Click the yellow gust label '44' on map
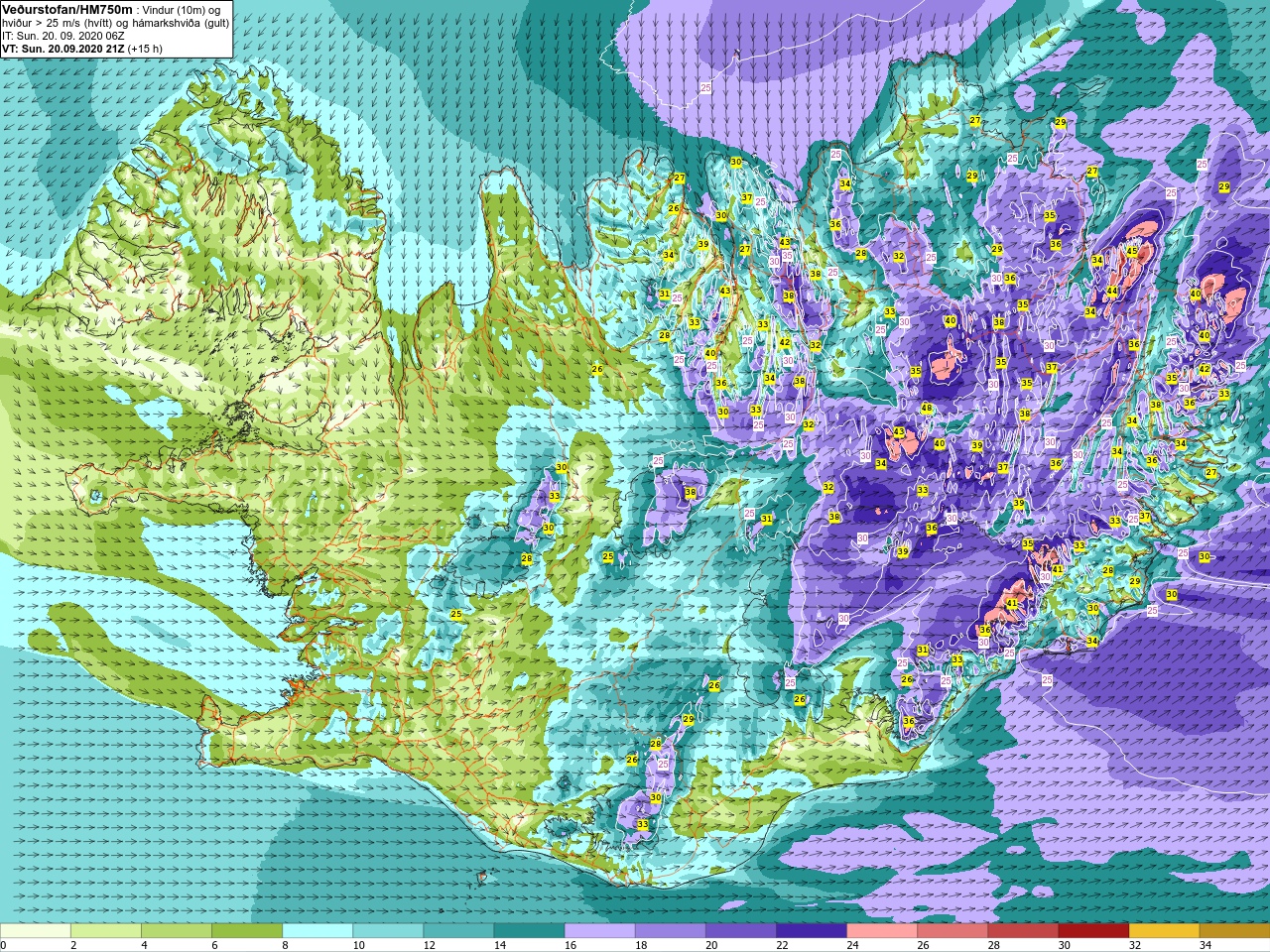The image size is (1270, 952). (x=1112, y=292)
